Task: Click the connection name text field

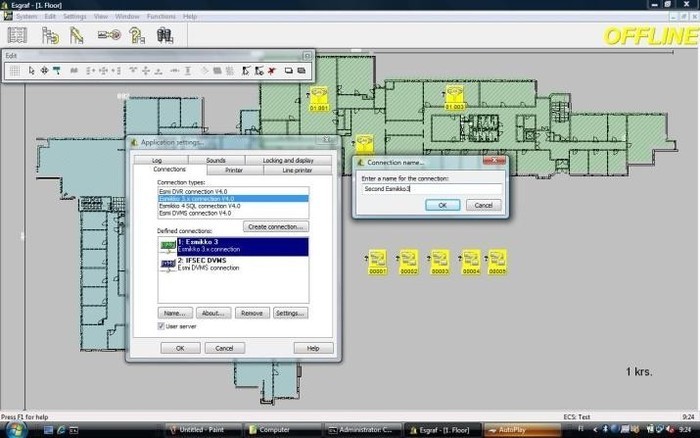Action: pyautogui.click(x=432, y=189)
